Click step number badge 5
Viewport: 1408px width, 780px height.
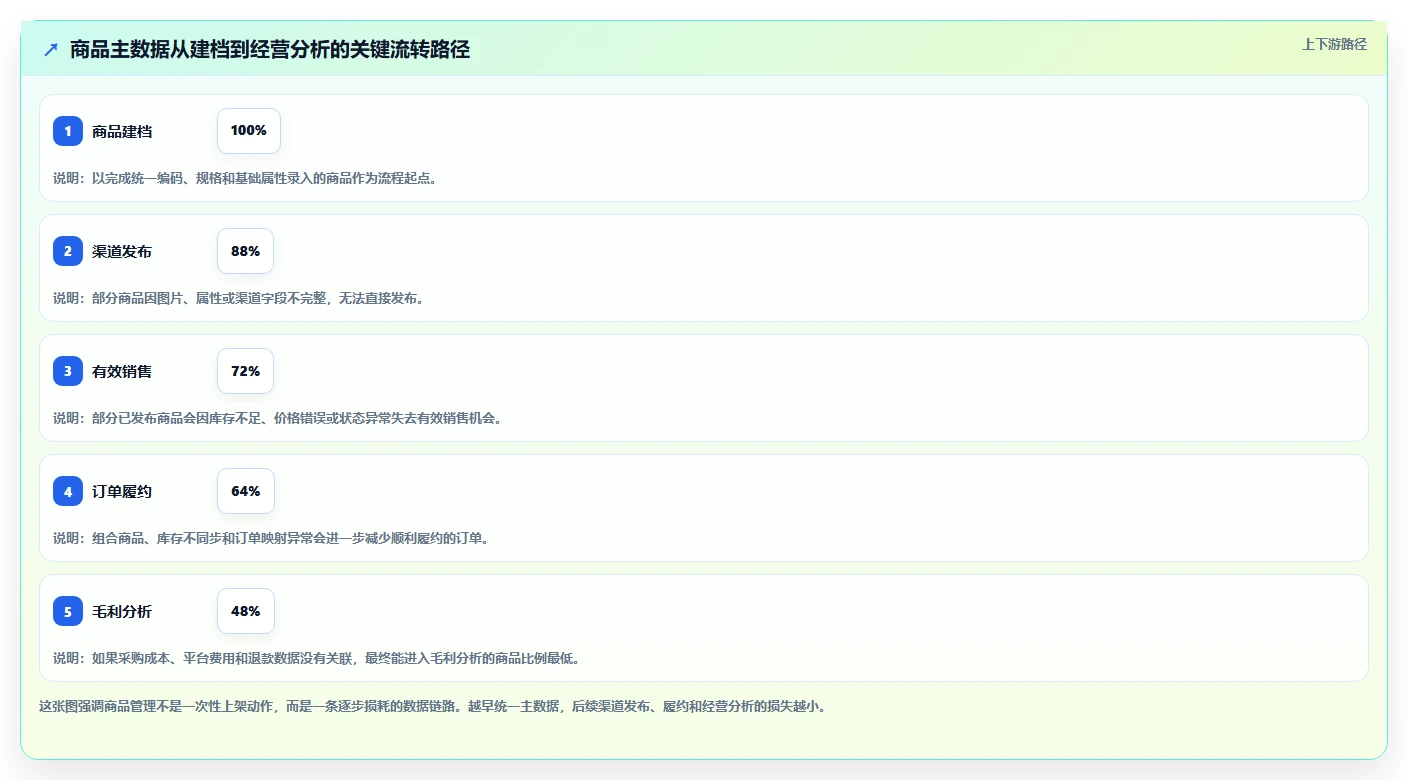68,611
